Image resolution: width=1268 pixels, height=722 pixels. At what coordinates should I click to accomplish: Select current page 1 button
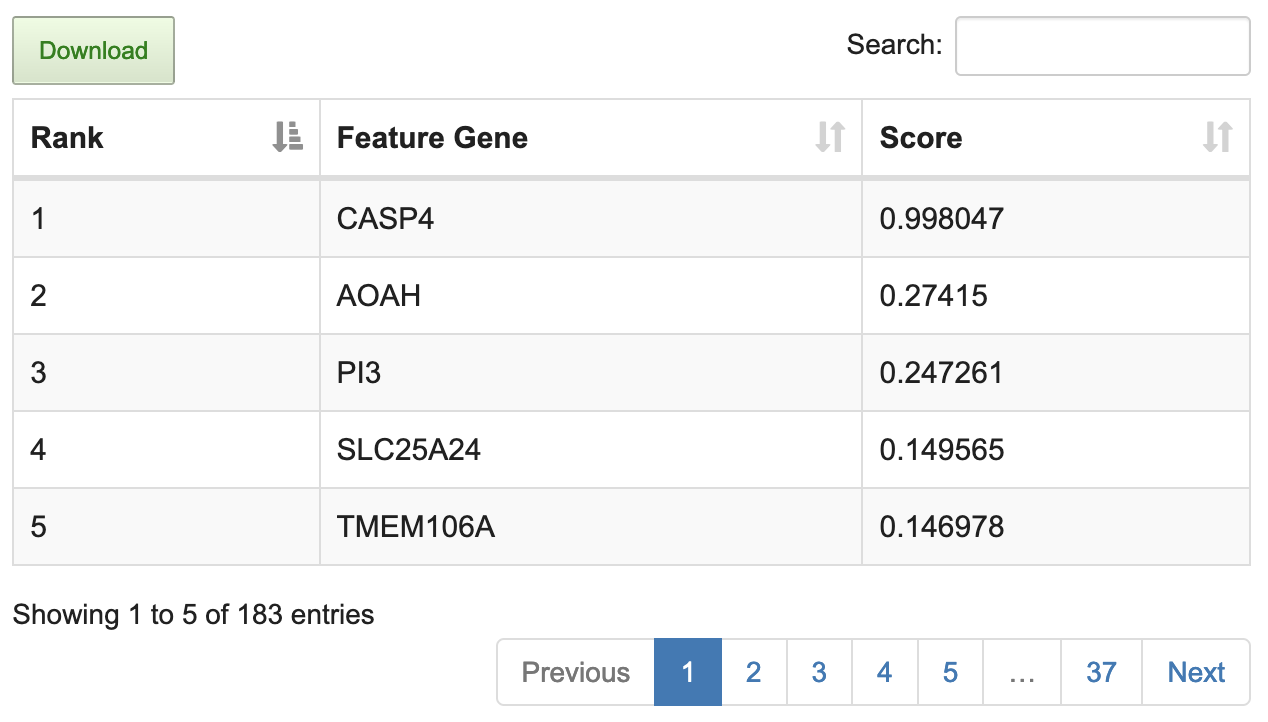(688, 672)
